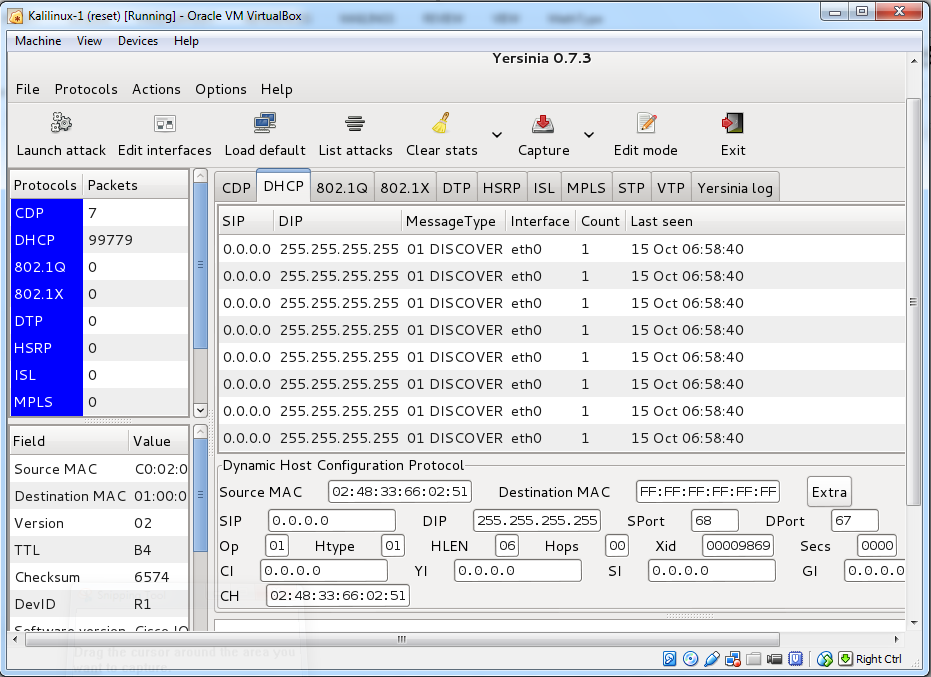931x677 pixels.
Task: Select the CDP row in Protocols list
Action: [x=100, y=213]
